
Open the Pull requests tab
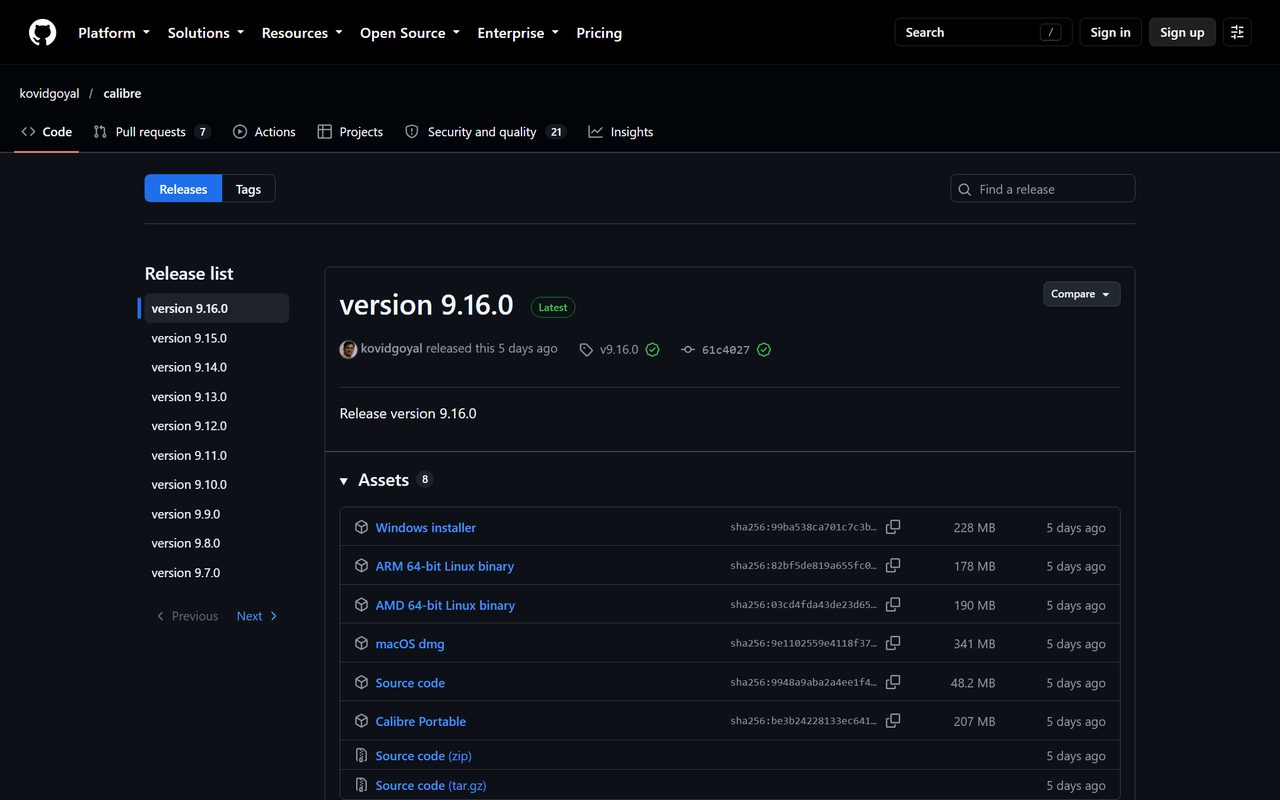151,132
